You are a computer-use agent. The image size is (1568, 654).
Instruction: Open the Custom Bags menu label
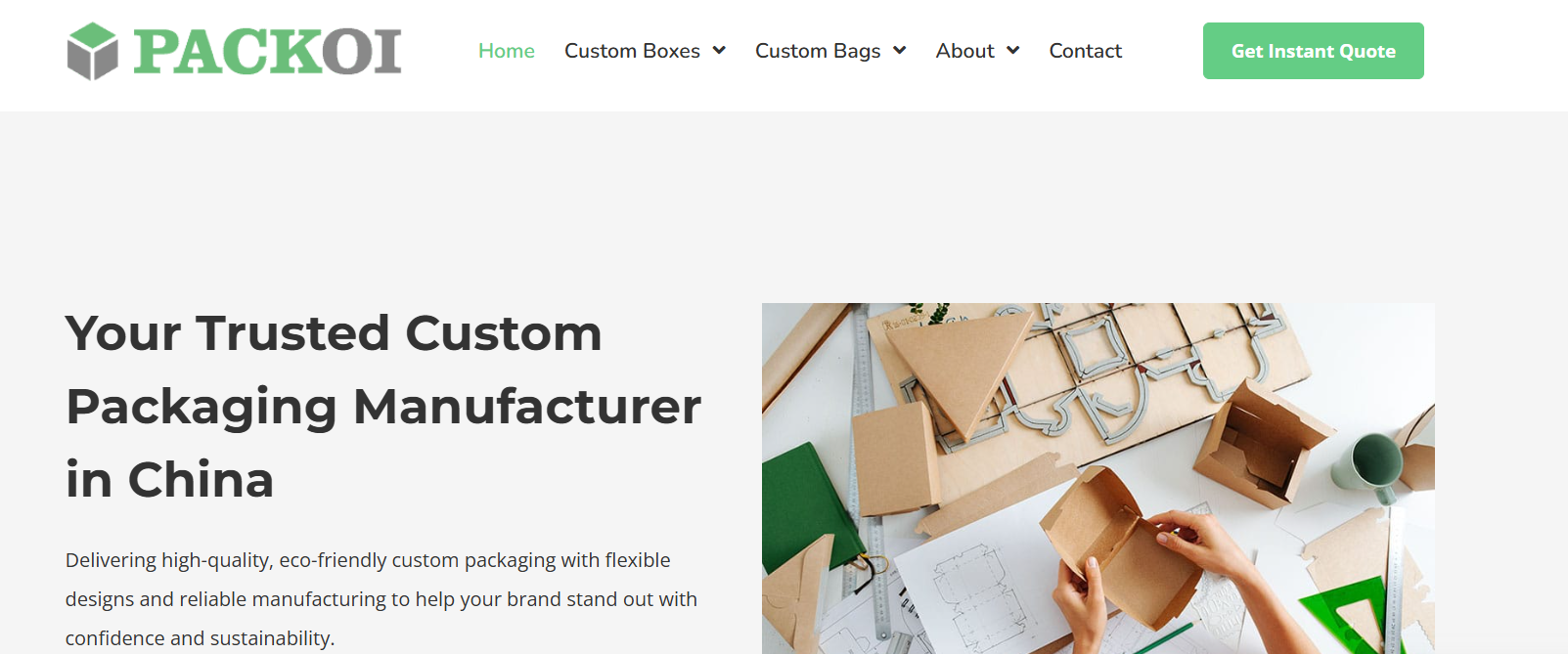[x=818, y=51]
